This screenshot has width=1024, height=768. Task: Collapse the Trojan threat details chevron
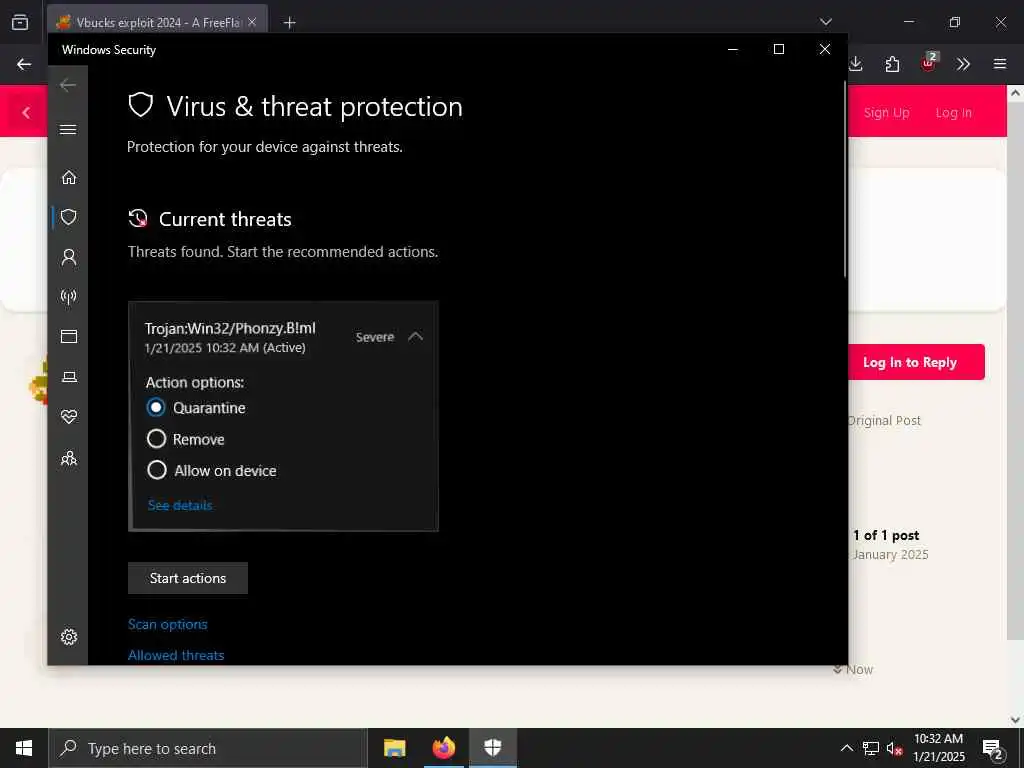(x=415, y=336)
